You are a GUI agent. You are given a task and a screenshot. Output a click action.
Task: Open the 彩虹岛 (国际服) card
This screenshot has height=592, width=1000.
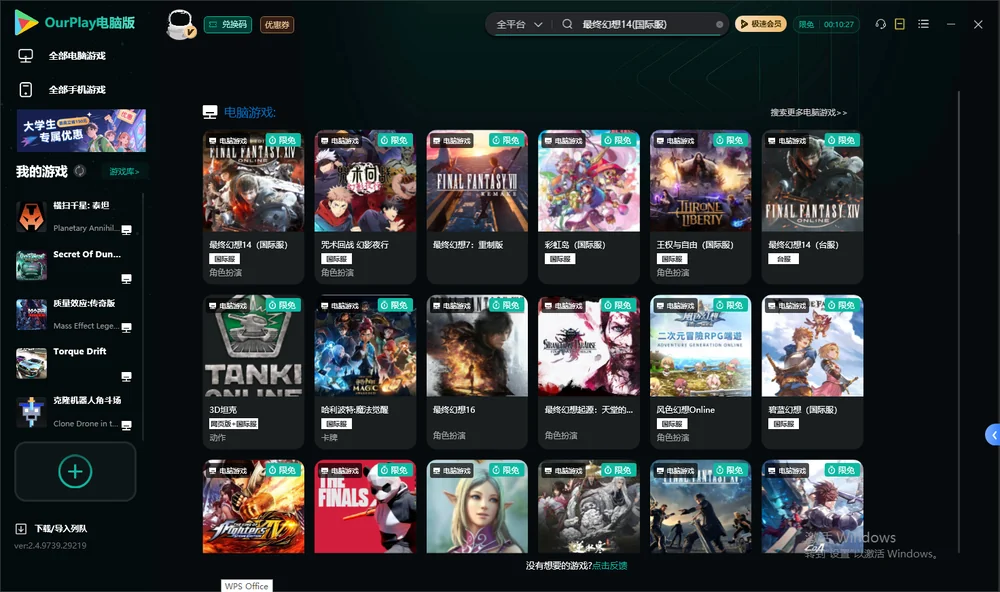point(589,207)
